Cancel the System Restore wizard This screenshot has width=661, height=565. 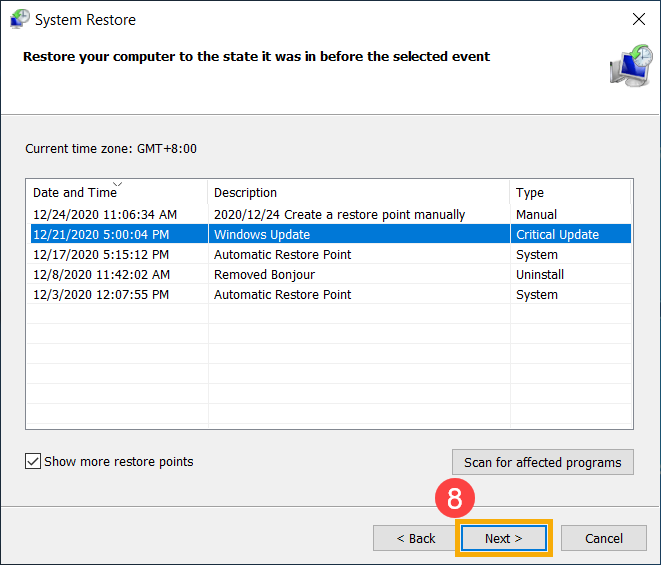(603, 538)
